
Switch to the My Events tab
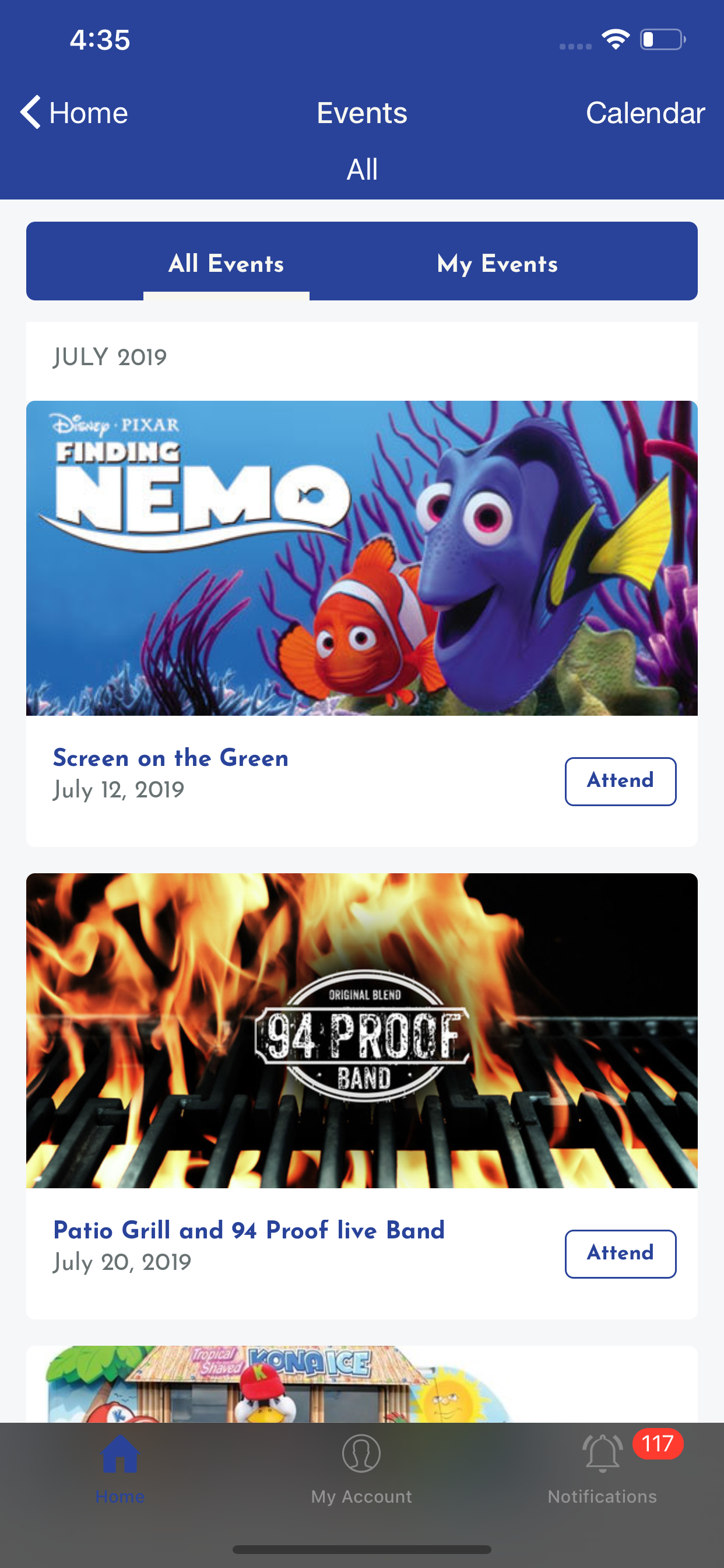click(x=498, y=264)
